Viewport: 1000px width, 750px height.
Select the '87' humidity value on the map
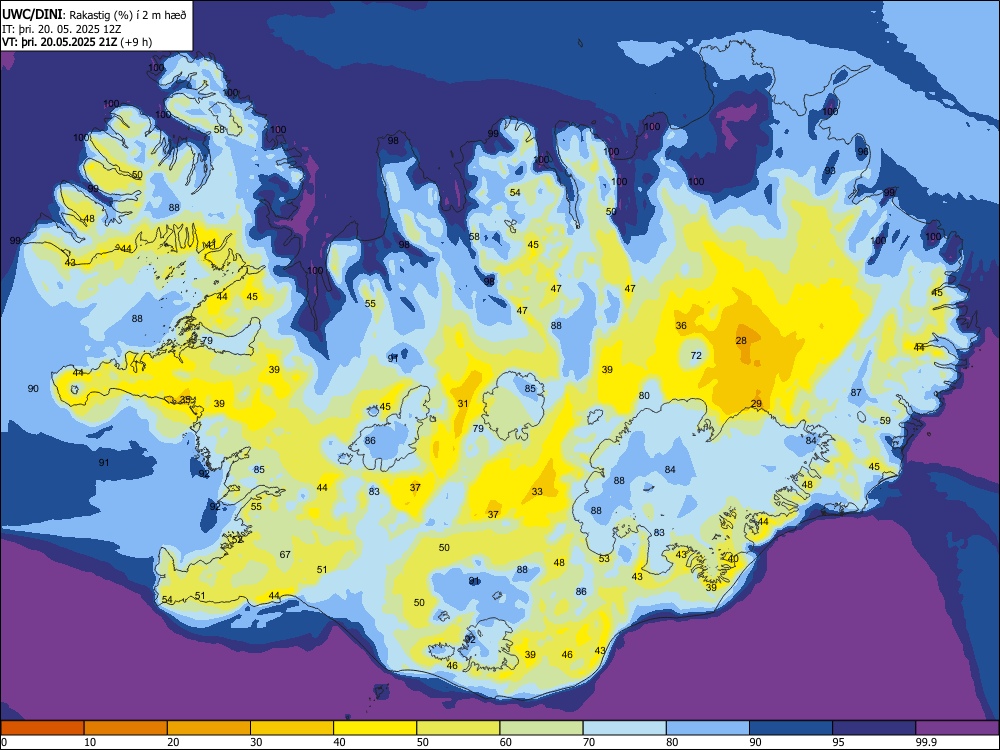click(x=856, y=393)
